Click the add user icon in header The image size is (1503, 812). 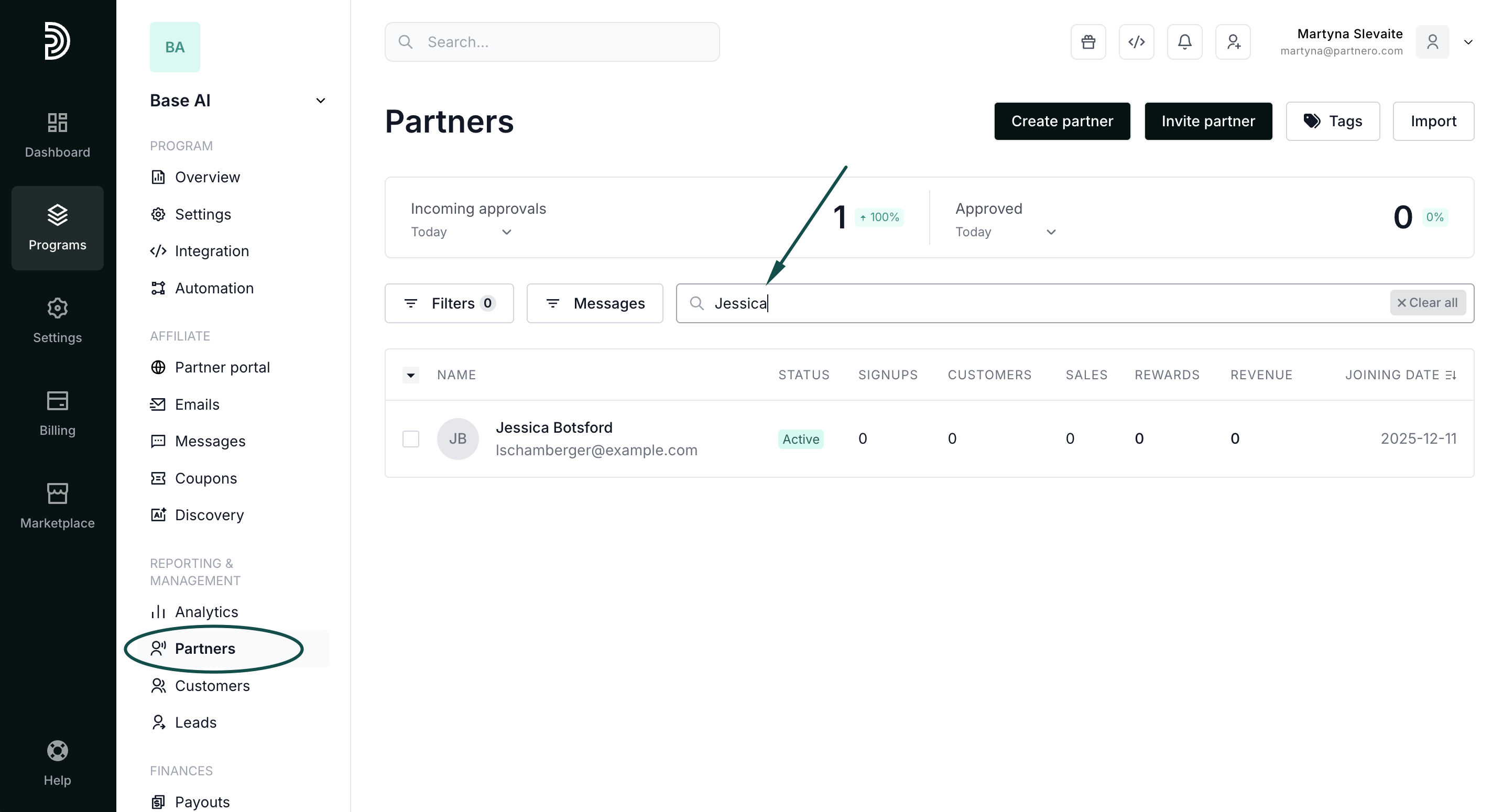point(1233,42)
